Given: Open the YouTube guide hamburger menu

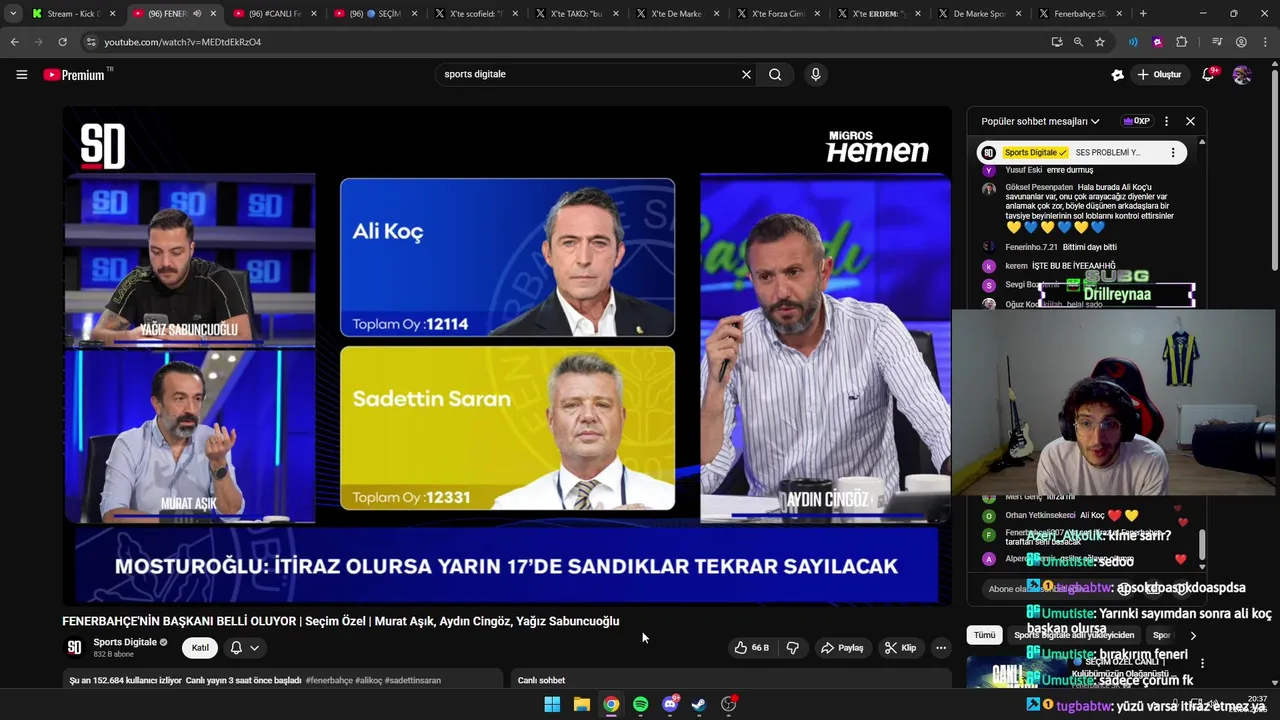Looking at the screenshot, I should [21, 74].
